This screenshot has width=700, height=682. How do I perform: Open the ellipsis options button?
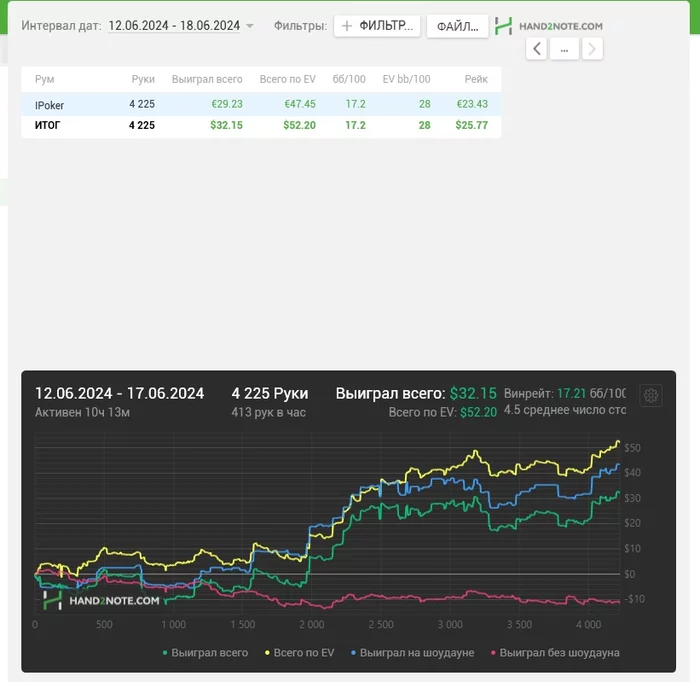coord(564,49)
